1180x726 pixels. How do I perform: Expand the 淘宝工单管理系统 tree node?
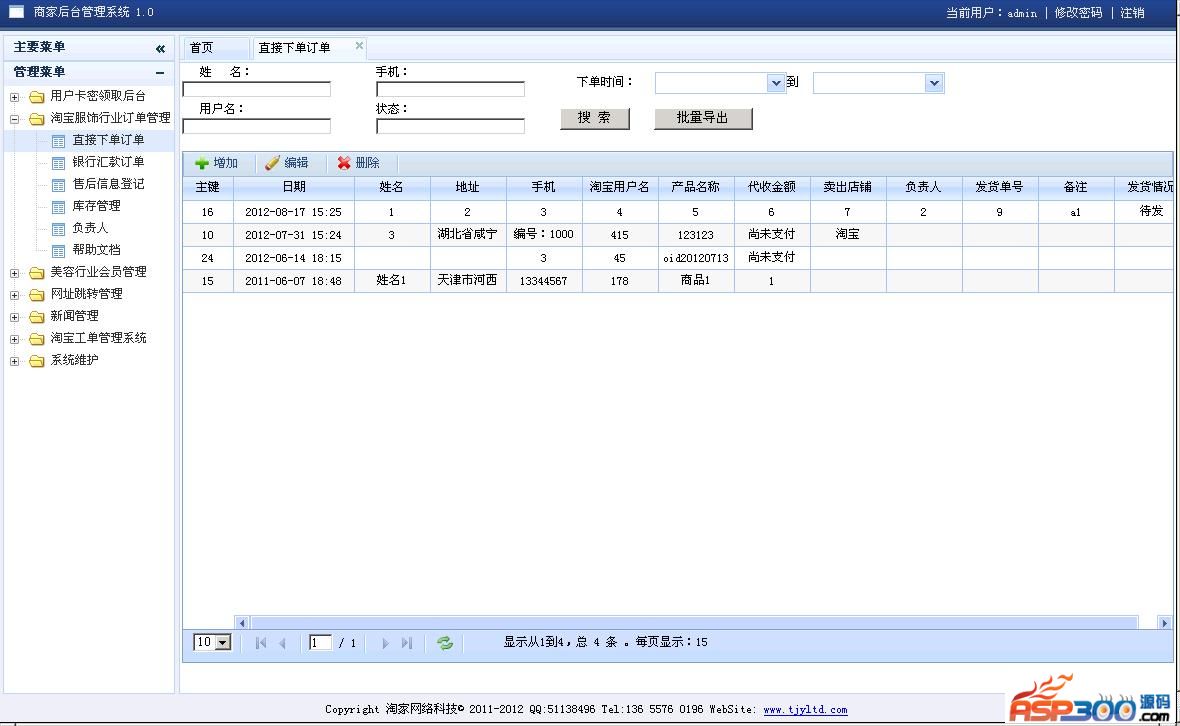(14, 339)
